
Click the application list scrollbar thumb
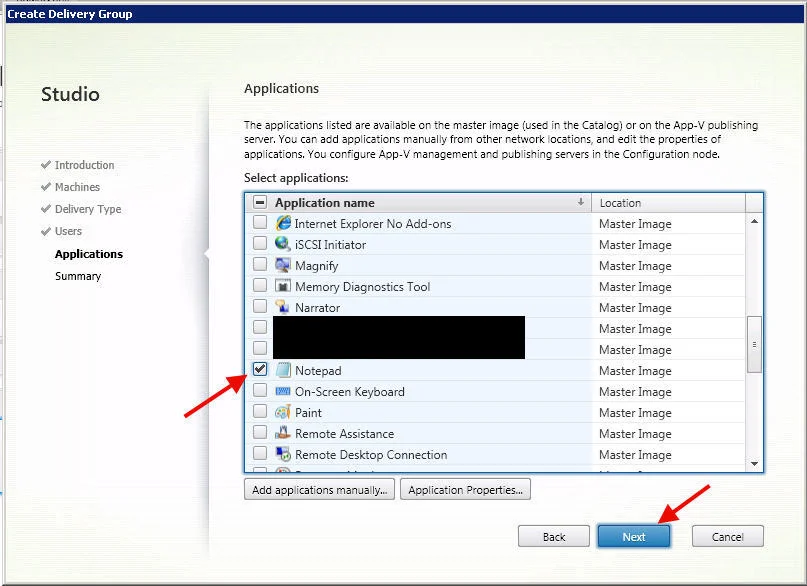tap(754, 344)
